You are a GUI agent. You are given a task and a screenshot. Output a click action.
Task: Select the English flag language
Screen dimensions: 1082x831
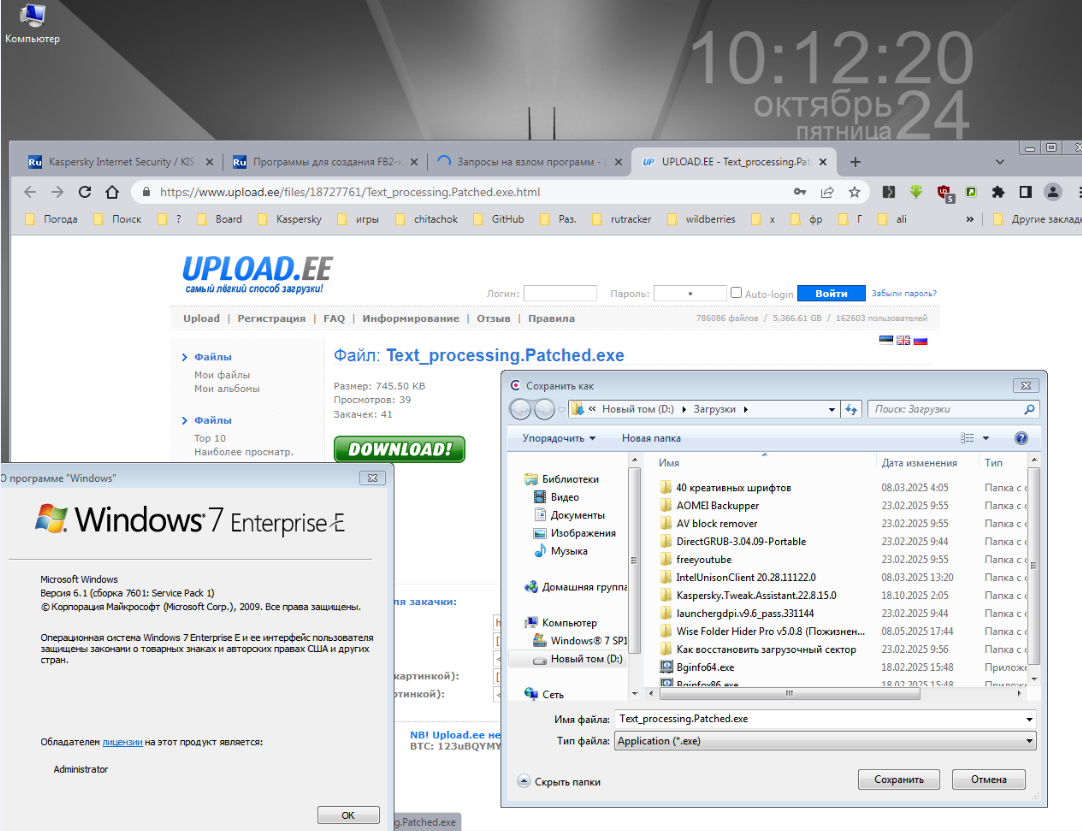(903, 340)
